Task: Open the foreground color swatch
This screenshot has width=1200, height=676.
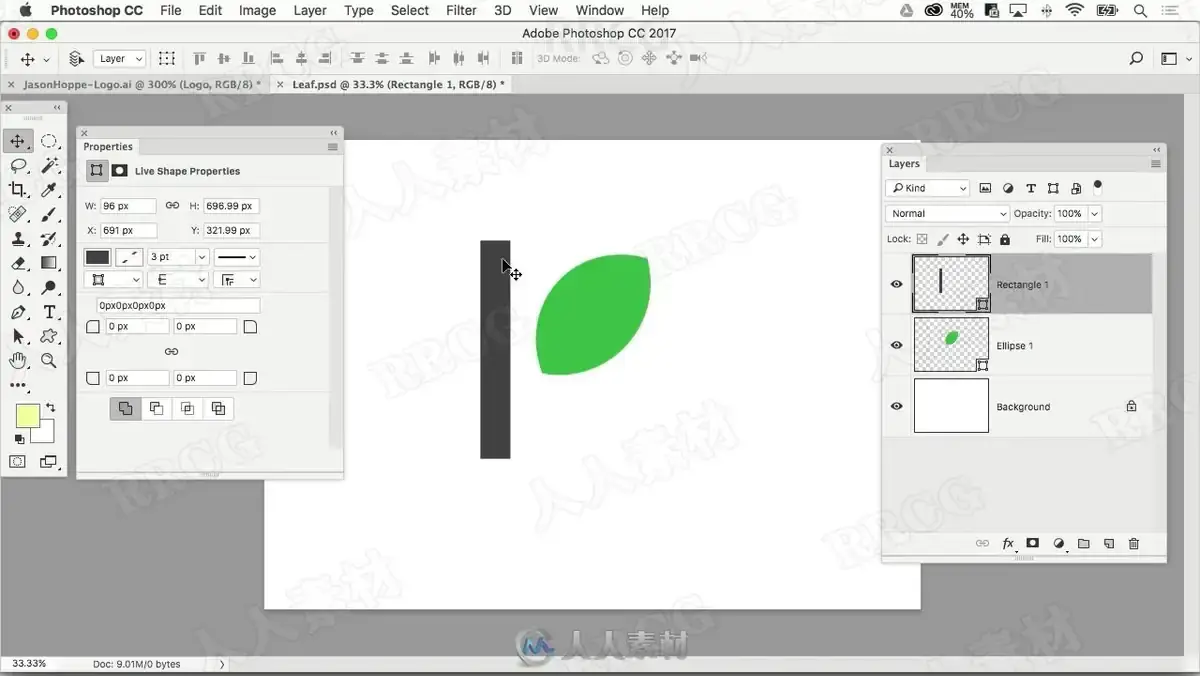Action: (27, 416)
